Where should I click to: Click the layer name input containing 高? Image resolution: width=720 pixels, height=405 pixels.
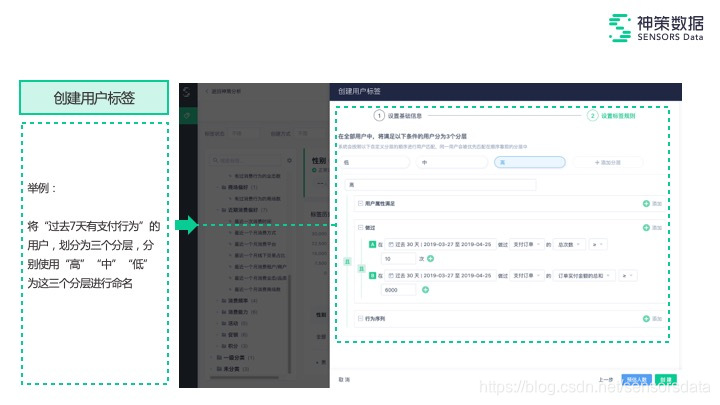[x=440, y=185]
